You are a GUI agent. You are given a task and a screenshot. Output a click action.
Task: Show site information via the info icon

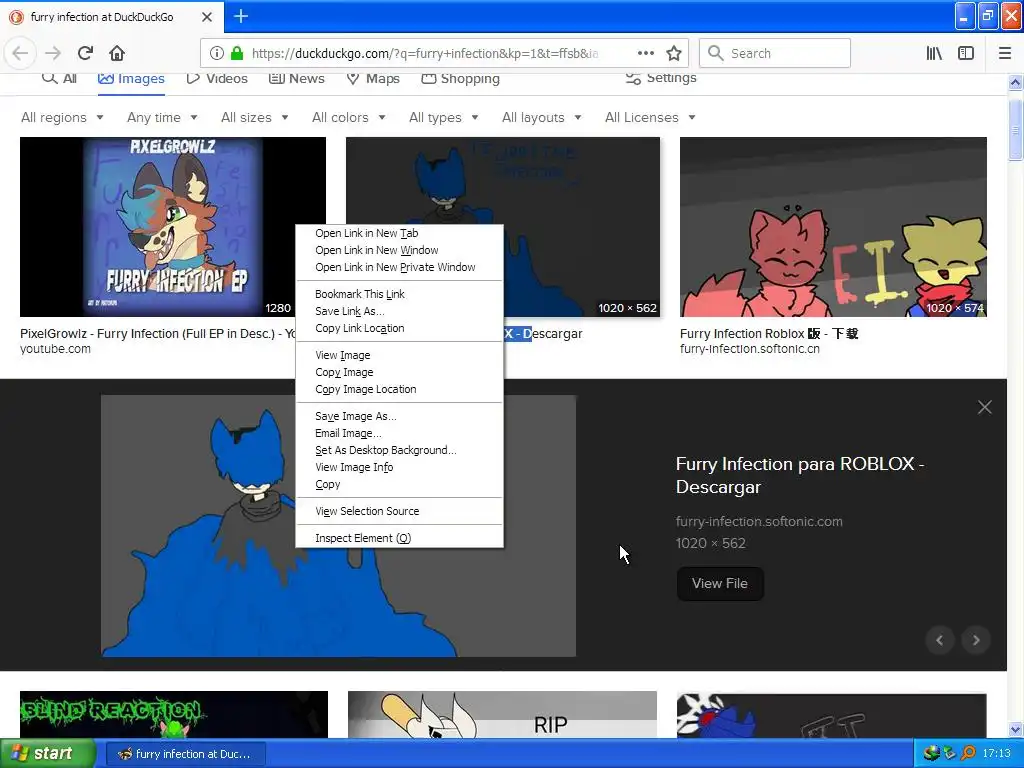click(217, 53)
